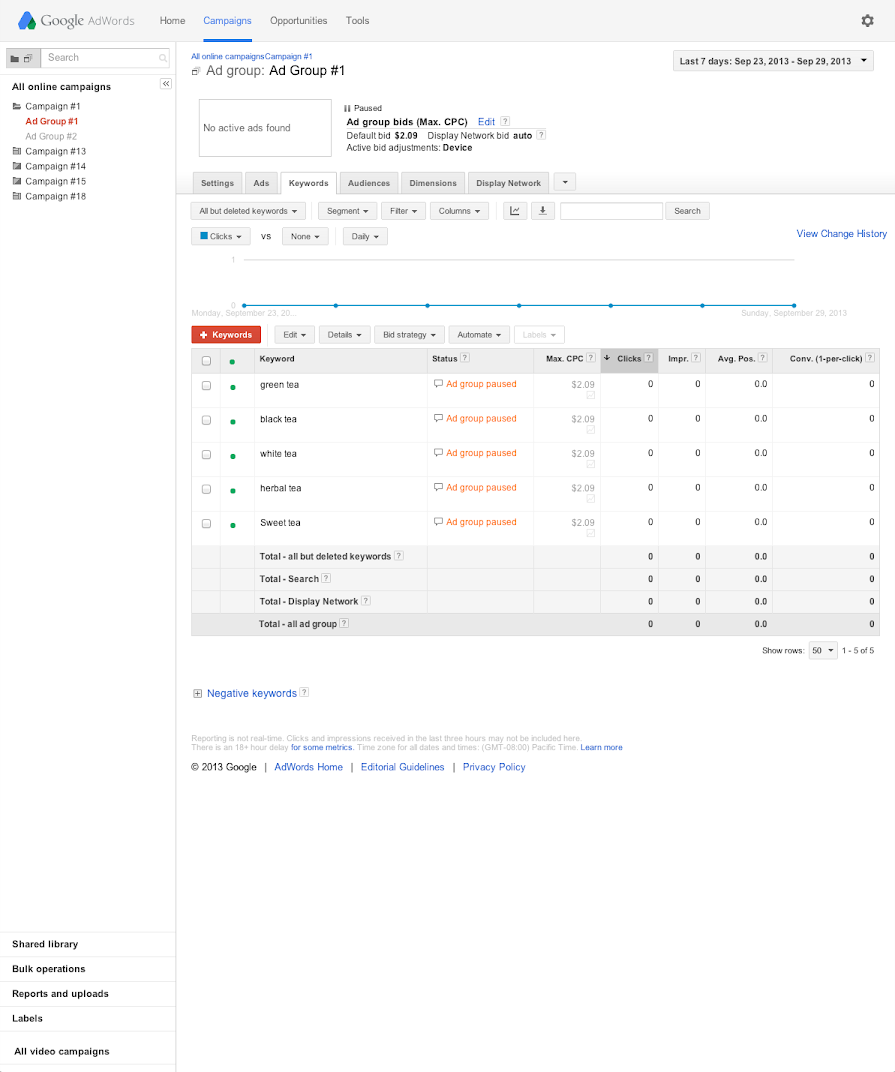Click the settings gear icon

[x=868, y=20]
